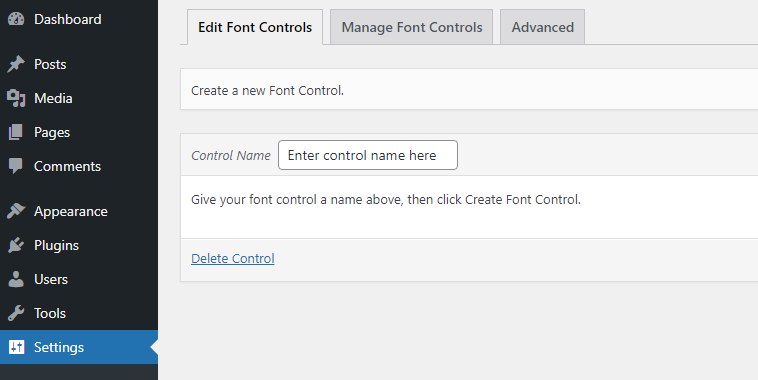
Task: Click the Settings sliders icon
Action: [x=16, y=347]
